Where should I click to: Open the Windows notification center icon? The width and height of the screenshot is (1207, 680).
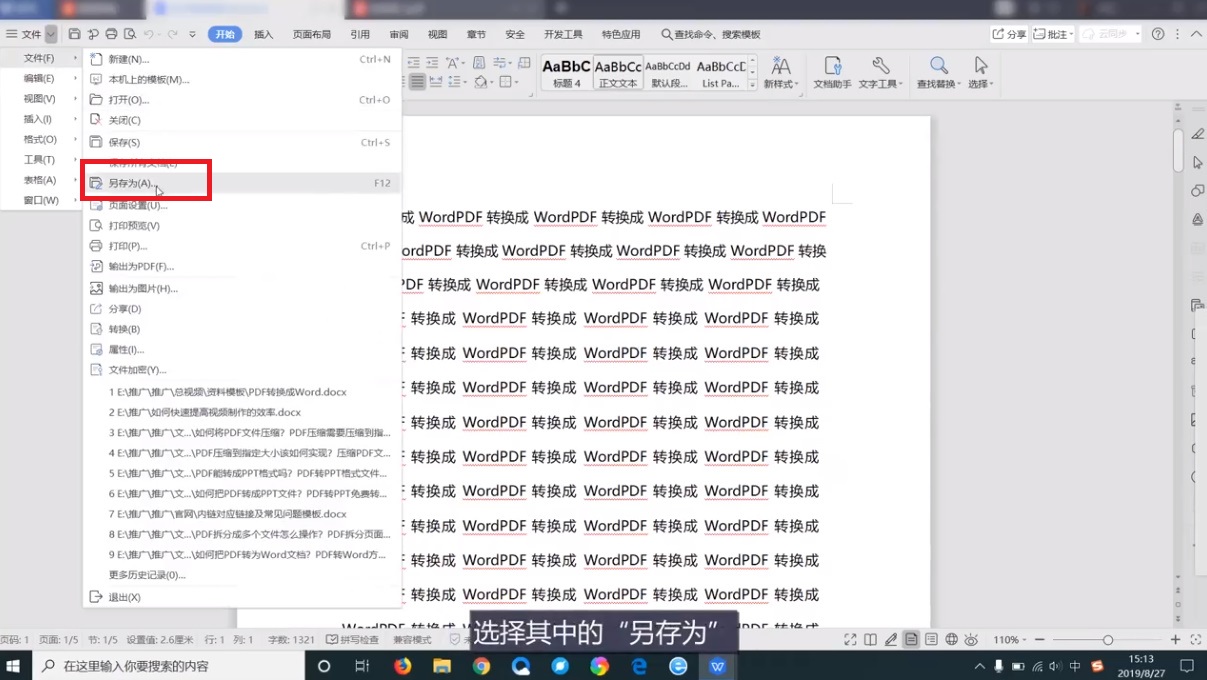[x=1186, y=666]
